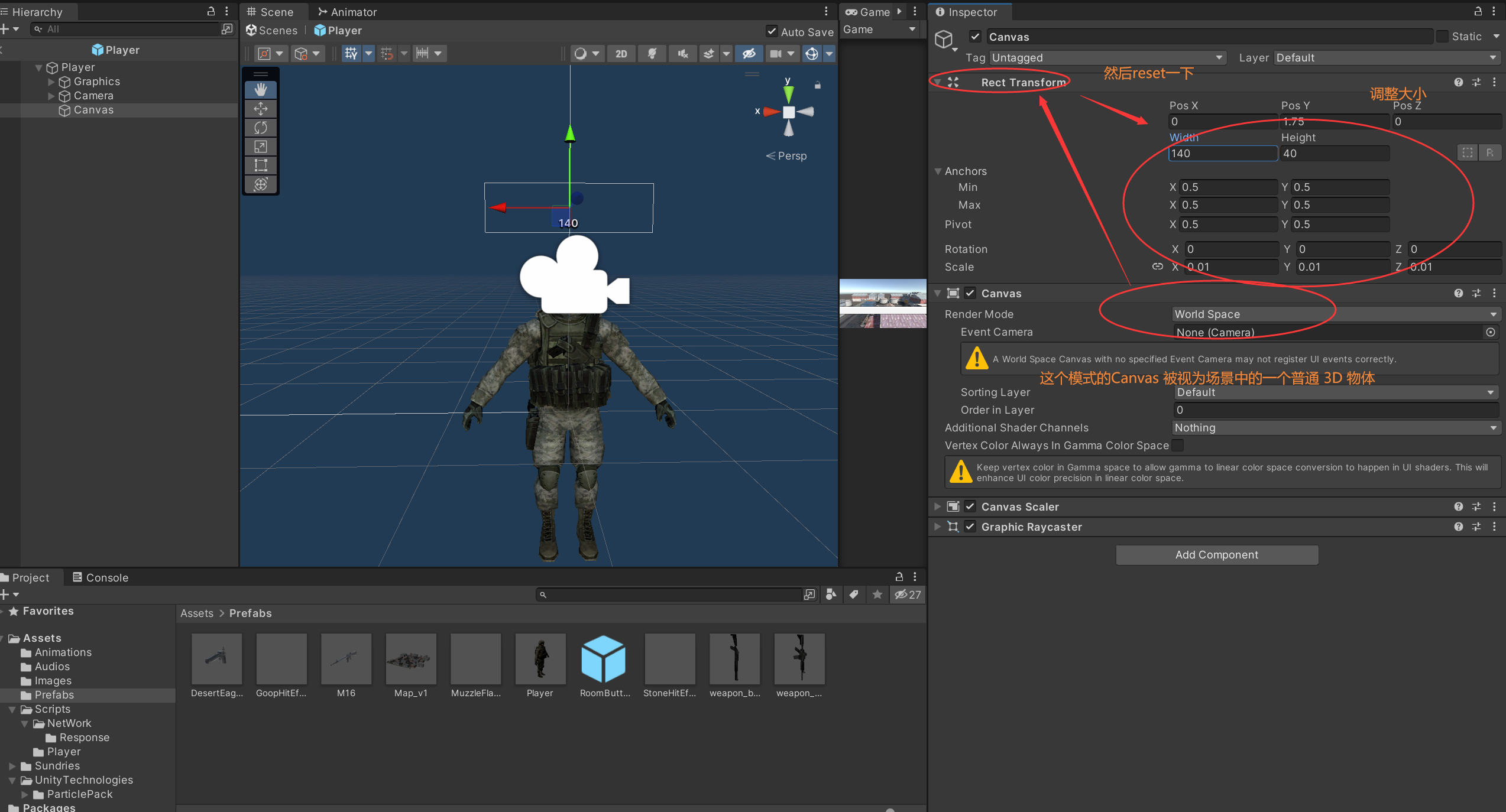Select the Rotate tool

coord(261,128)
